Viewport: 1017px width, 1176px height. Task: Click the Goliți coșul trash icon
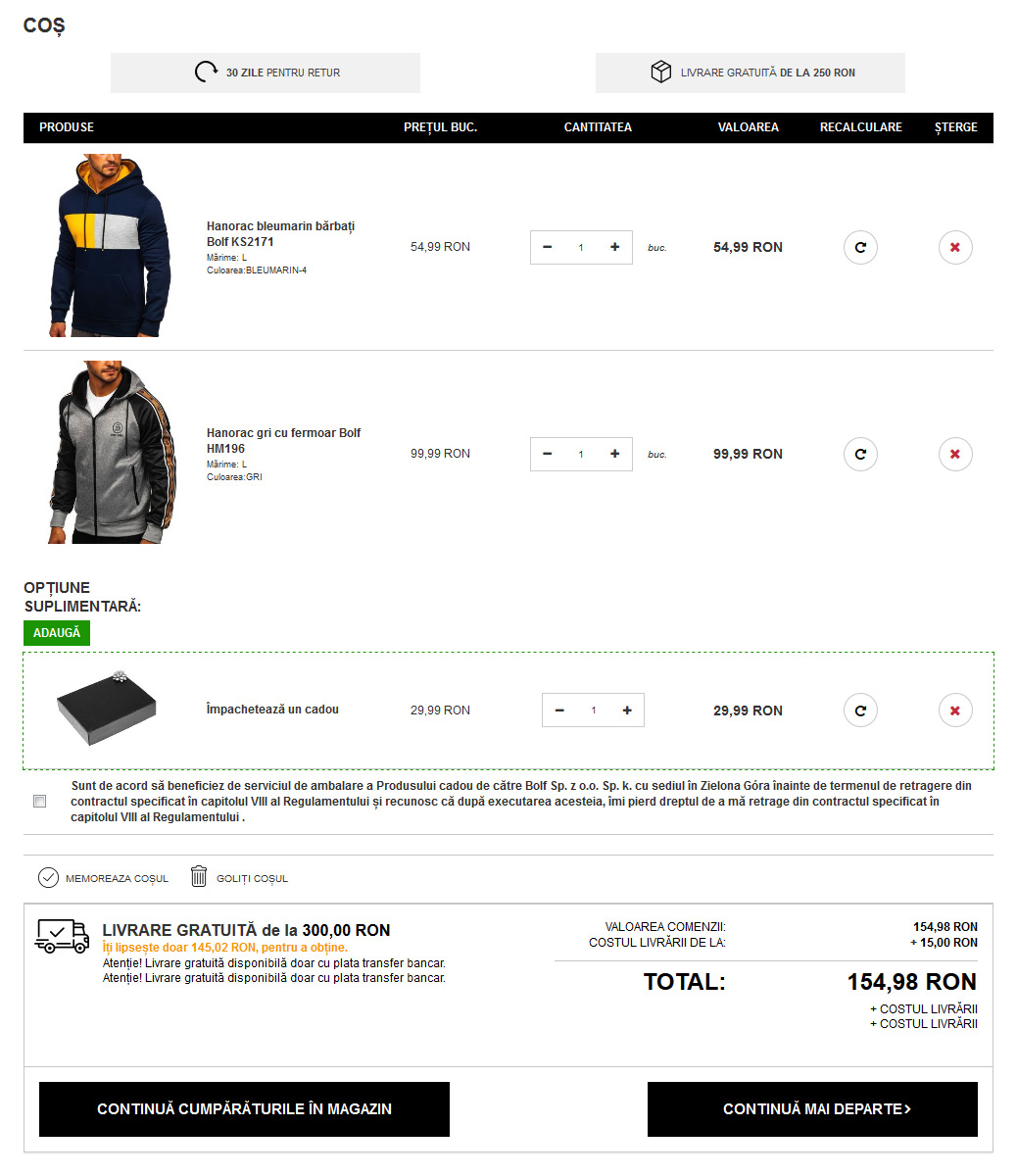(199, 877)
